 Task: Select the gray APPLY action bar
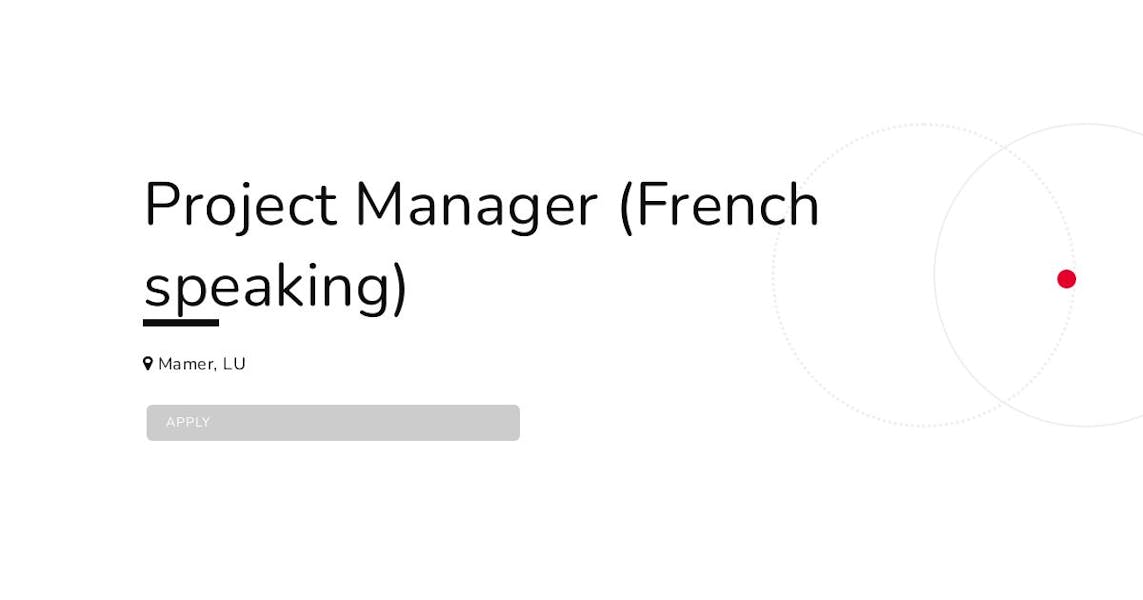point(333,422)
